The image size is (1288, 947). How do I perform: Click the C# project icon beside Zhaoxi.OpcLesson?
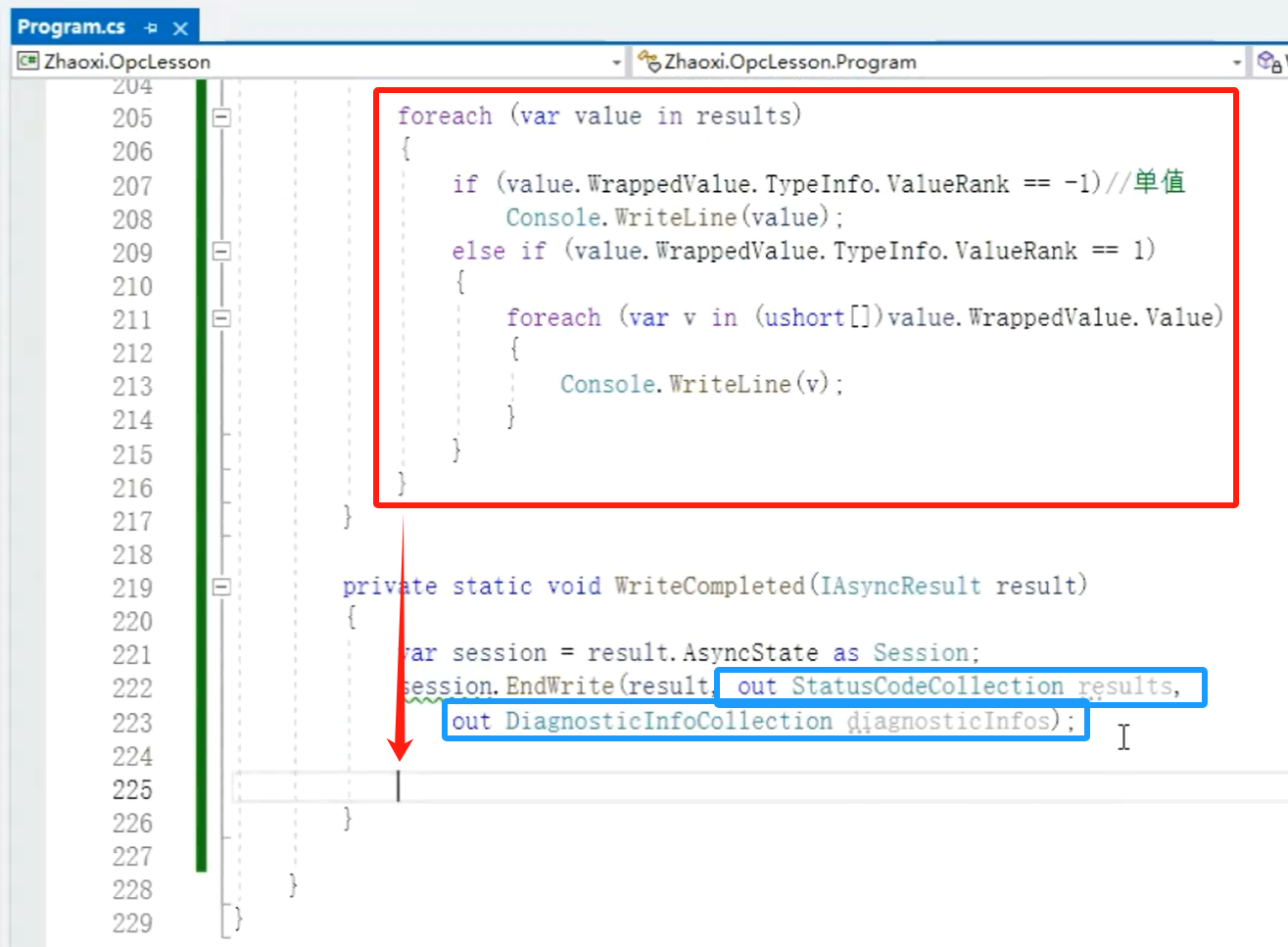[x=28, y=62]
